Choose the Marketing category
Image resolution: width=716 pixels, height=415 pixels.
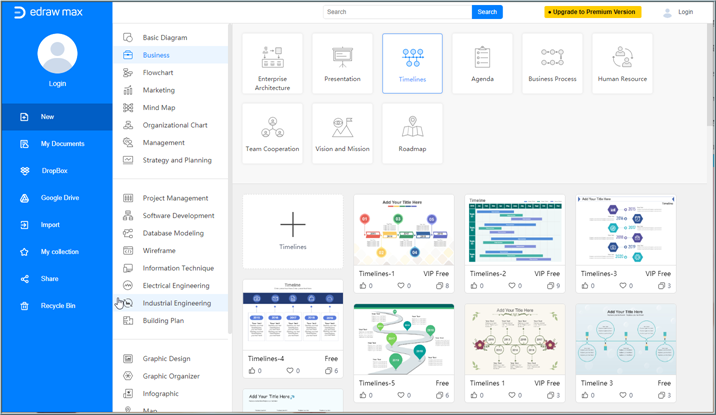coord(170,90)
